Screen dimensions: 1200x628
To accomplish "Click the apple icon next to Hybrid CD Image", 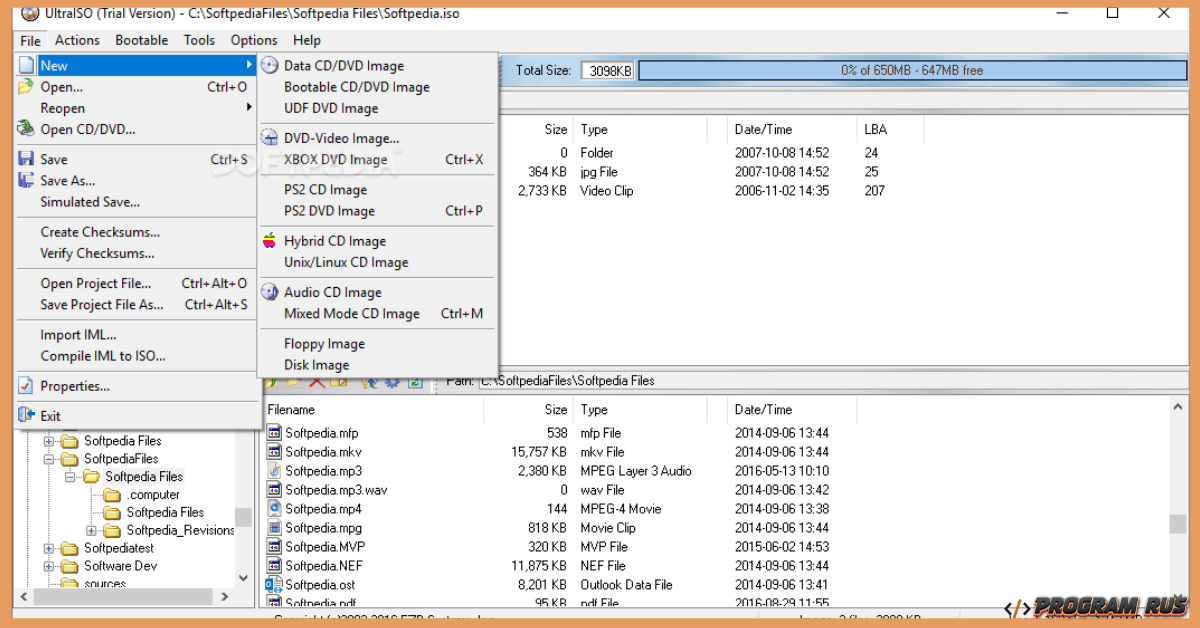I will pos(270,240).
